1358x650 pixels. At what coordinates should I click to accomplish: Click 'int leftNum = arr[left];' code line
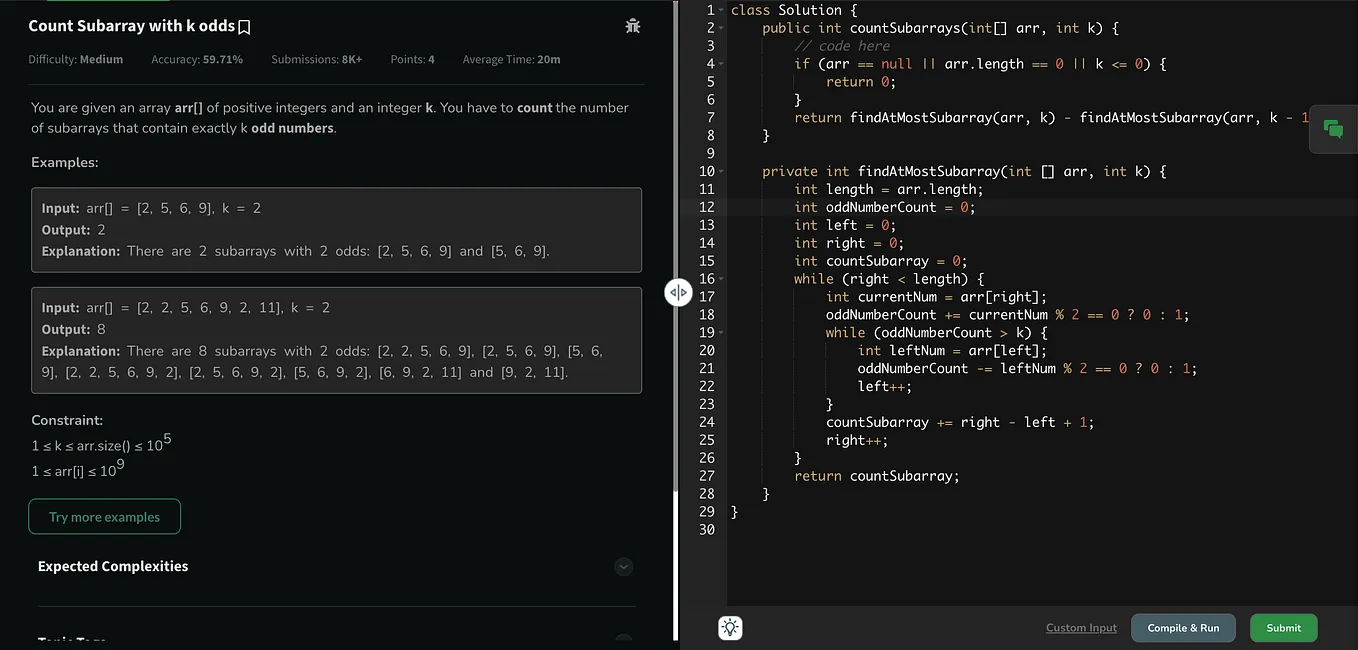pos(952,350)
